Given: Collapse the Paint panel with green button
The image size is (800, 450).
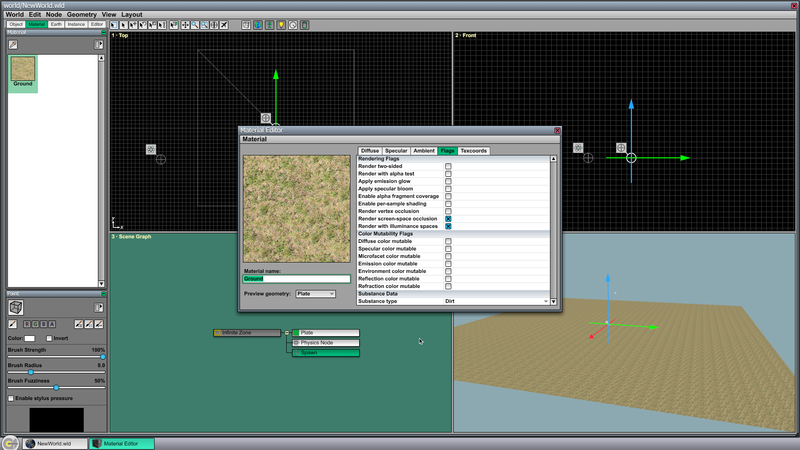Looking at the screenshot, I should [x=104, y=294].
